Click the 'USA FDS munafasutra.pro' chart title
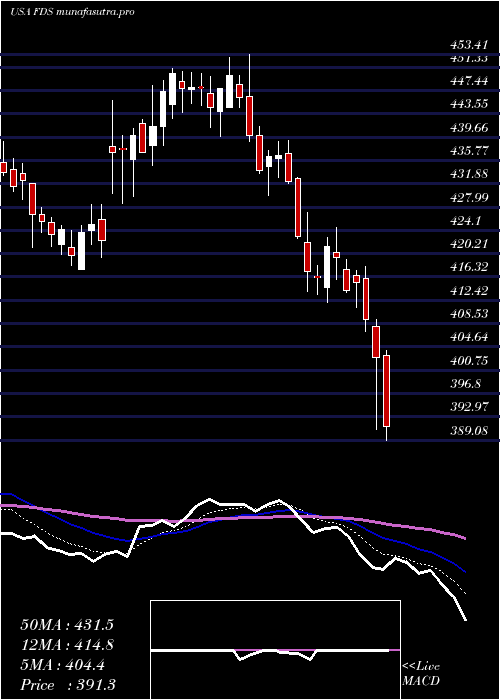The width and height of the screenshot is (500, 700). click(x=72, y=12)
